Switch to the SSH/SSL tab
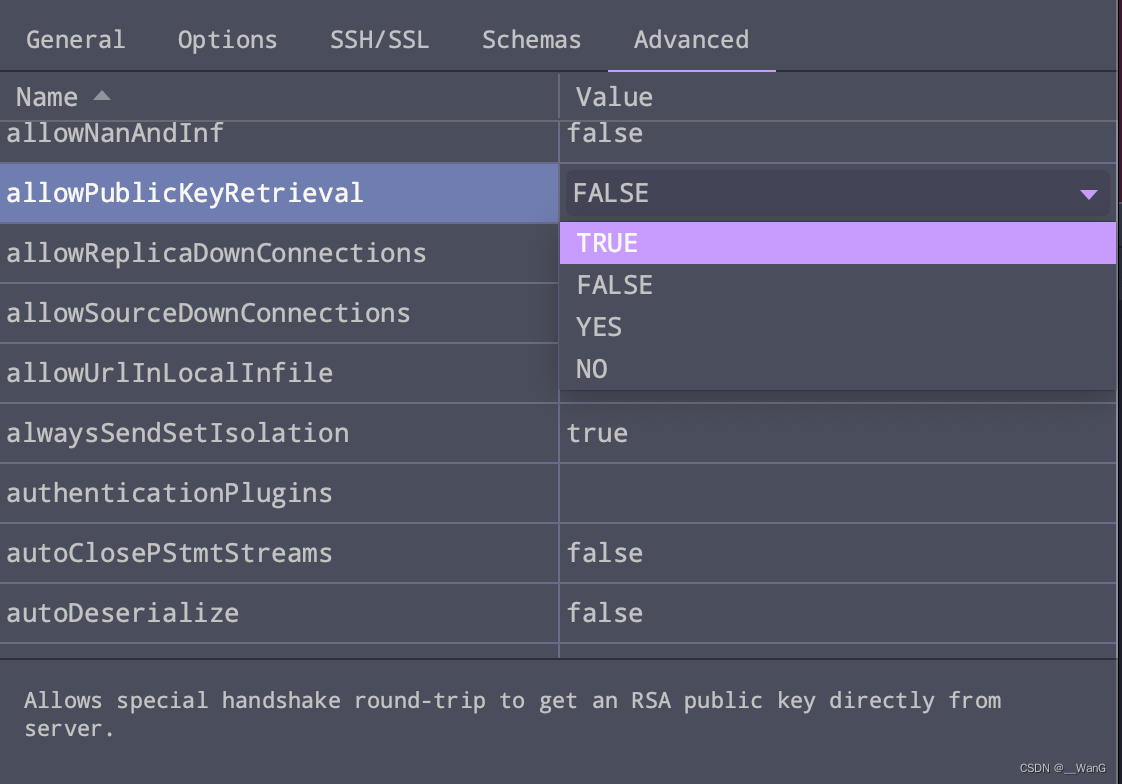 click(x=380, y=39)
